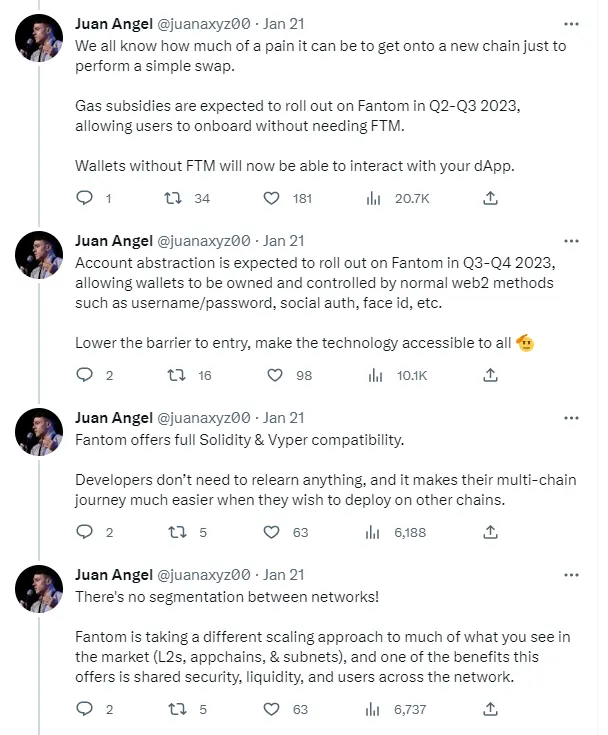
Task: Open more options on the account abstraction tweet
Action: point(571,241)
